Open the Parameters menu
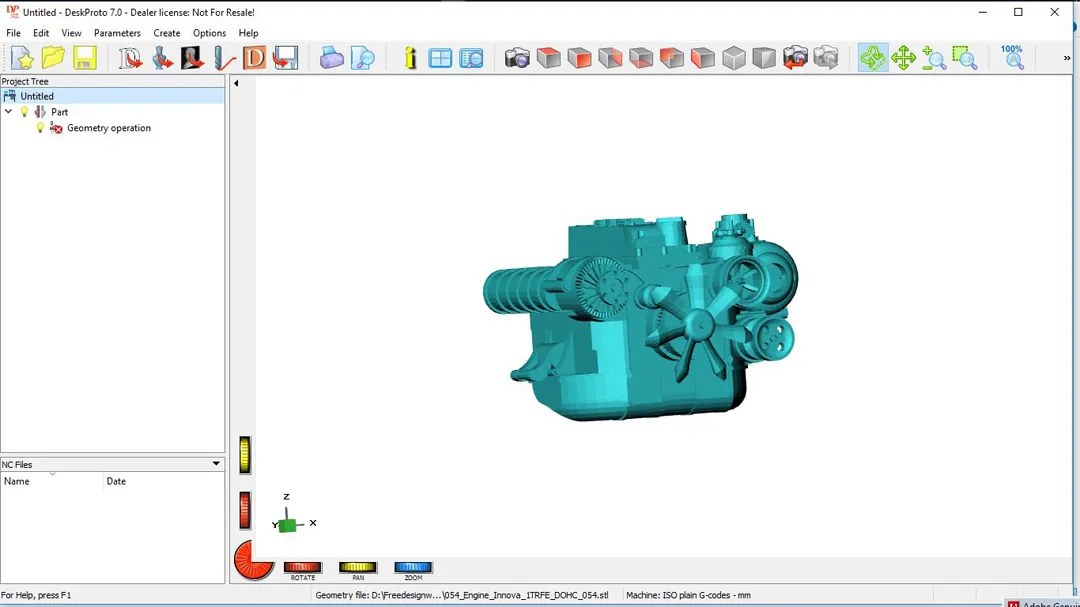This screenshot has height=607, width=1080. click(x=117, y=33)
